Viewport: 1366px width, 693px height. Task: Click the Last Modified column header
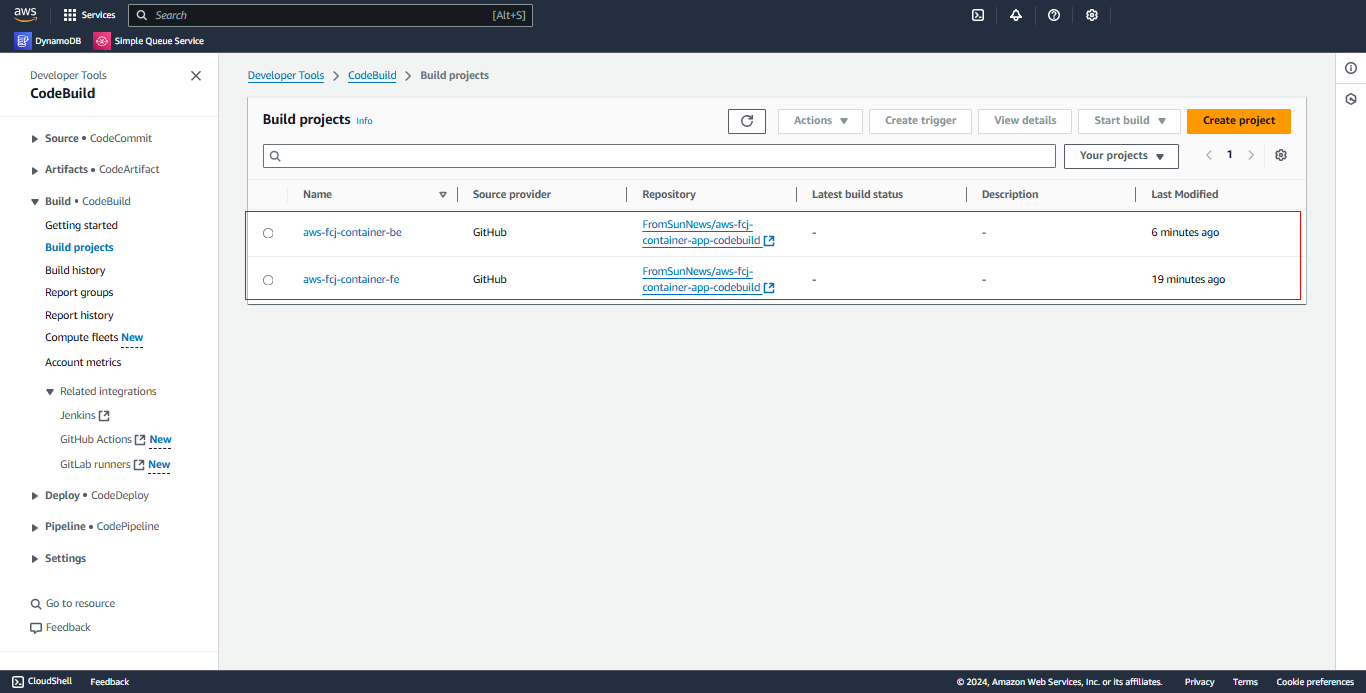(x=1184, y=195)
